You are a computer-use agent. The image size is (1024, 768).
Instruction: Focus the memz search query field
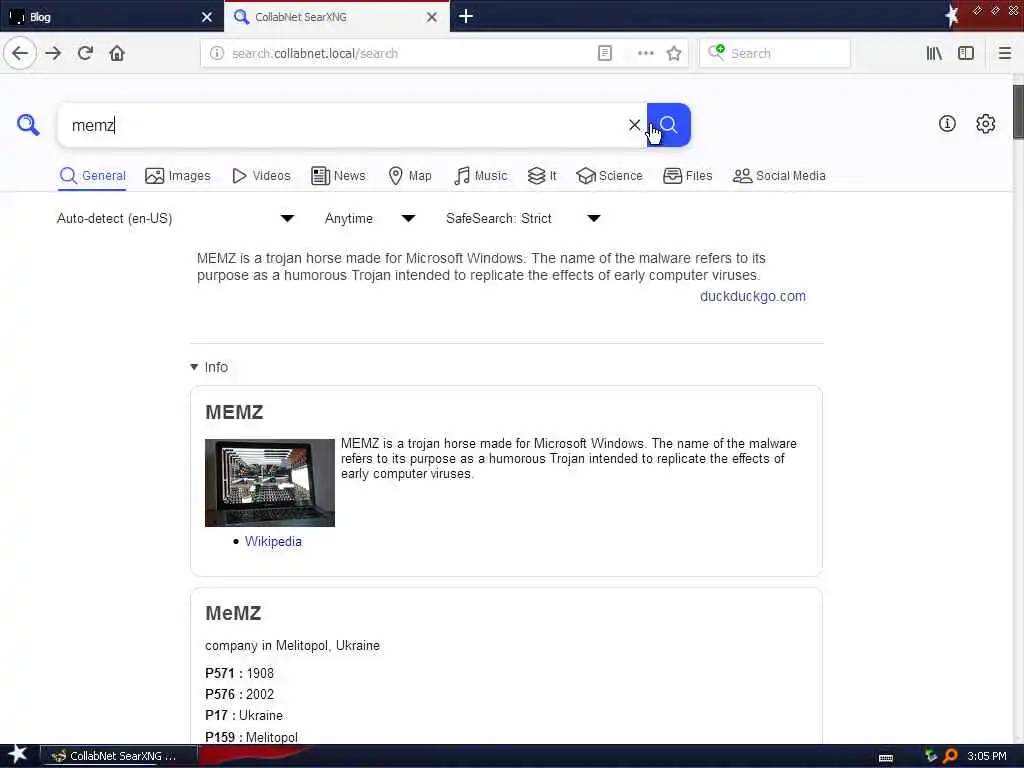pyautogui.click(x=346, y=125)
